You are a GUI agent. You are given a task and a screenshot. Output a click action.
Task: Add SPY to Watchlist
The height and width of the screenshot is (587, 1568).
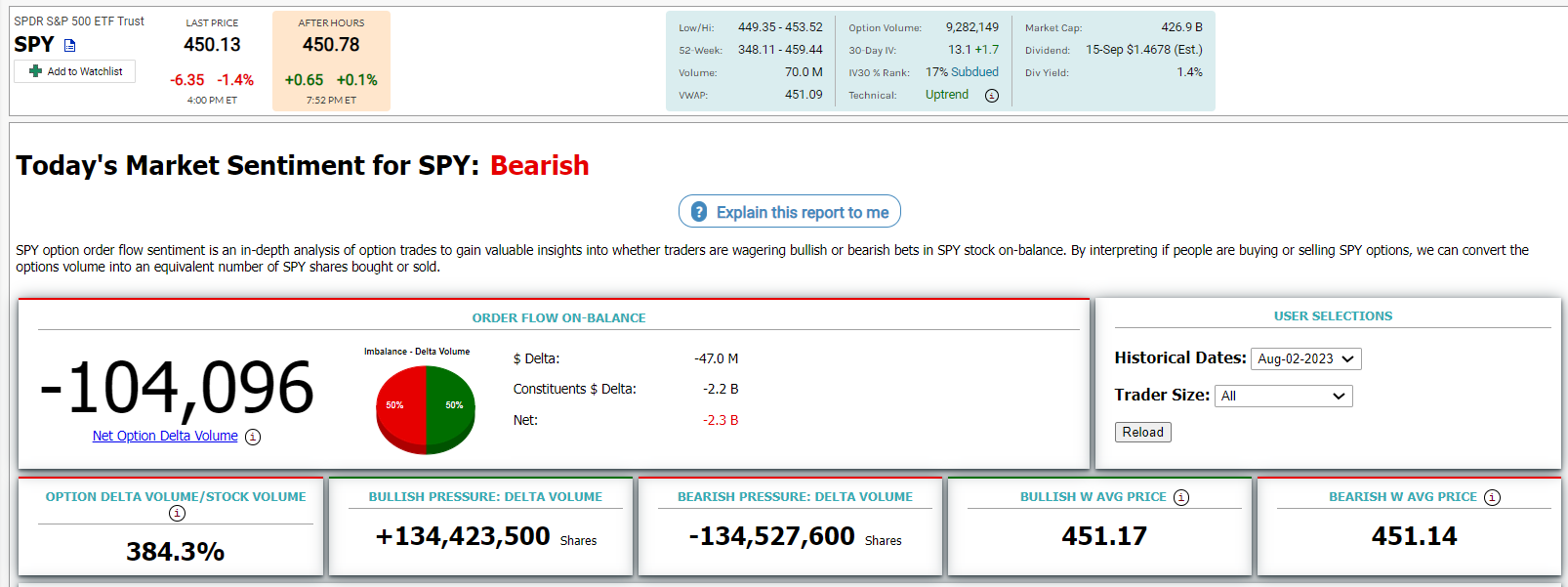pyautogui.click(x=75, y=71)
